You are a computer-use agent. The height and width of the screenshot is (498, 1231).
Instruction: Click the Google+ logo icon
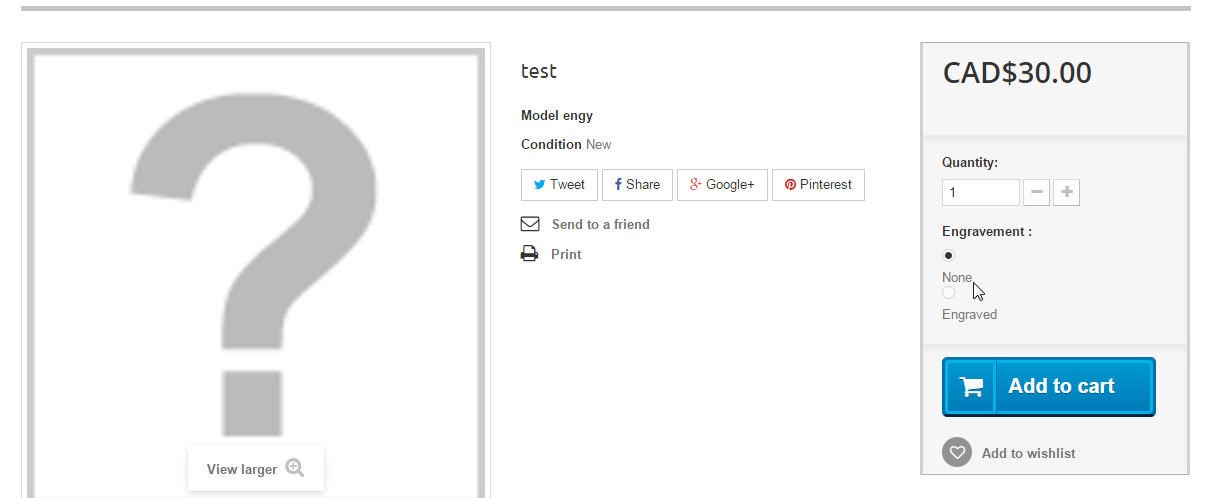click(x=695, y=185)
